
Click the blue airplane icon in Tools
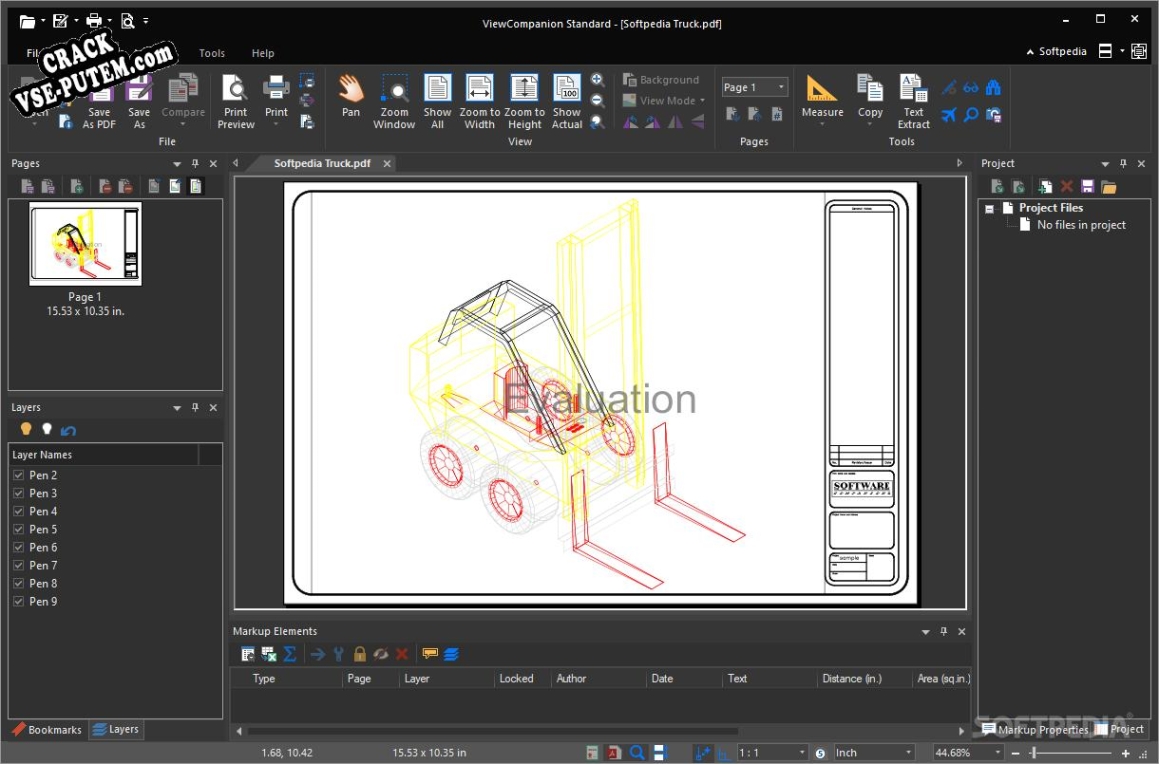point(949,115)
